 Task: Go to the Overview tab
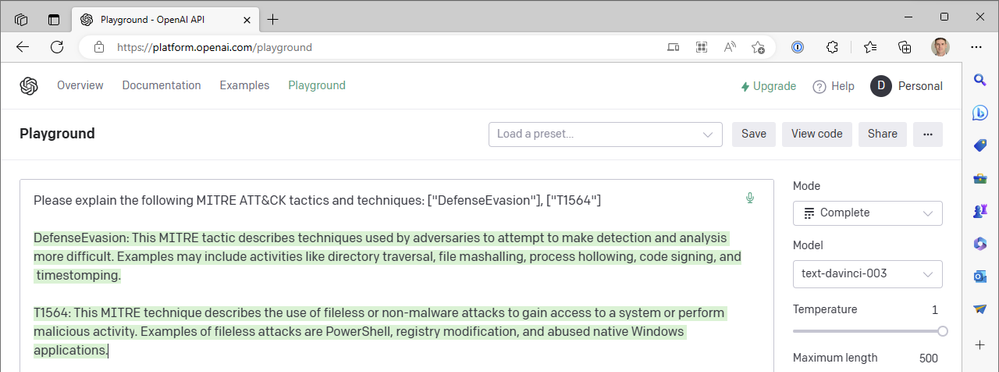point(80,85)
